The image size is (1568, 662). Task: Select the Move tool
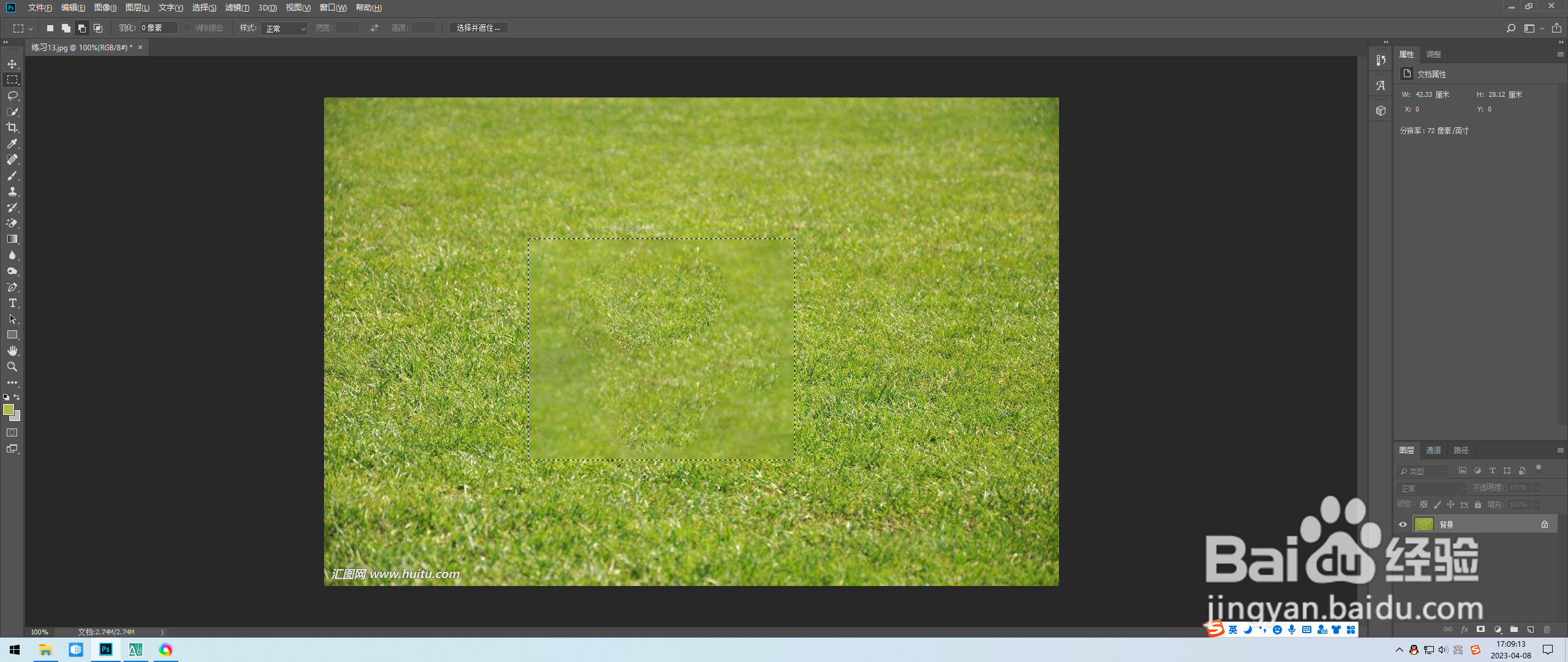(x=12, y=64)
